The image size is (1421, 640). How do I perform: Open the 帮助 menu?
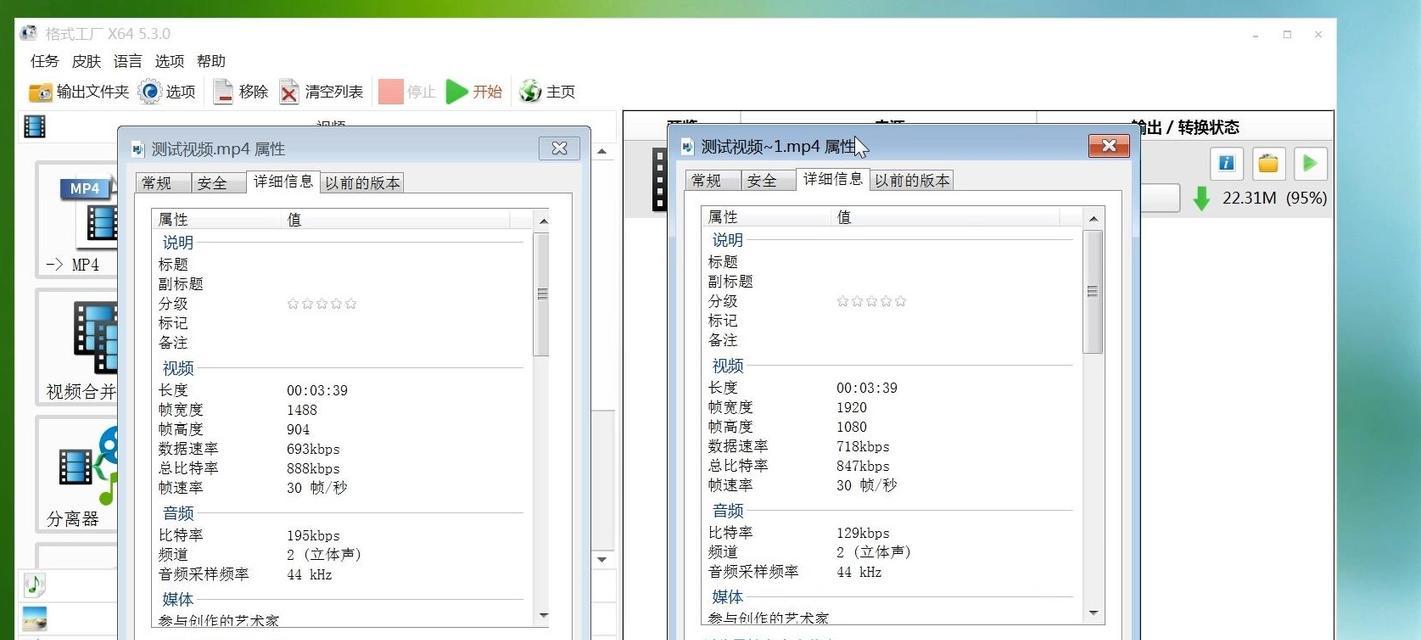click(211, 61)
